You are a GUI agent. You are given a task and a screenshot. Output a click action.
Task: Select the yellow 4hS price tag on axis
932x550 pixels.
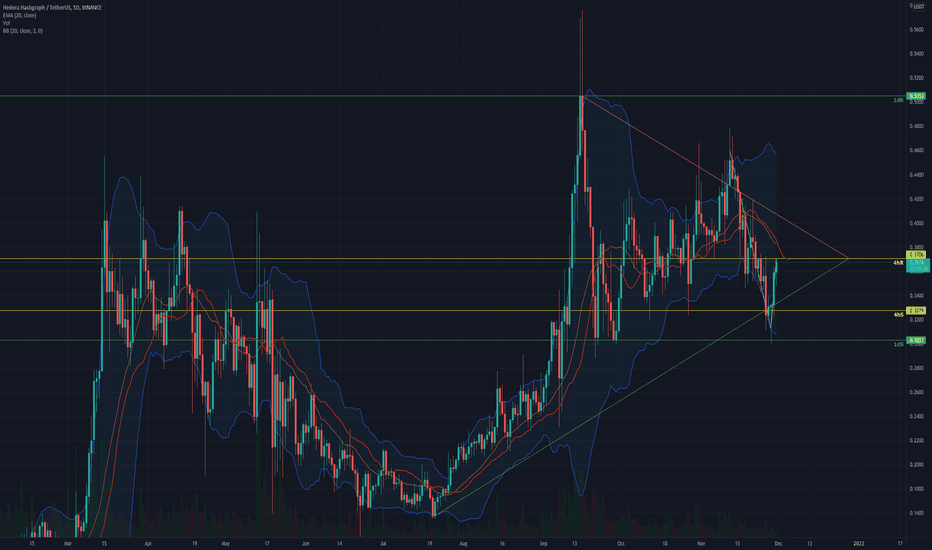click(x=916, y=310)
